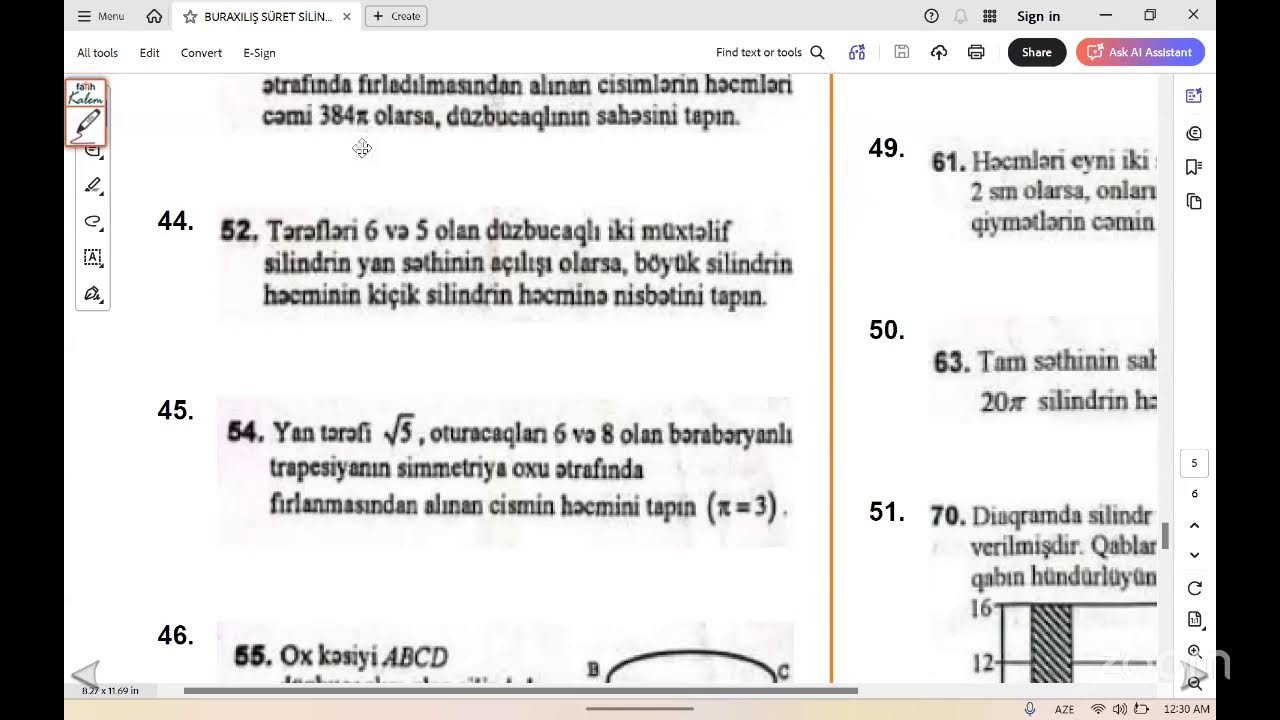Open the apps grid icon
The image size is (1280, 720).
pyautogui.click(x=990, y=16)
